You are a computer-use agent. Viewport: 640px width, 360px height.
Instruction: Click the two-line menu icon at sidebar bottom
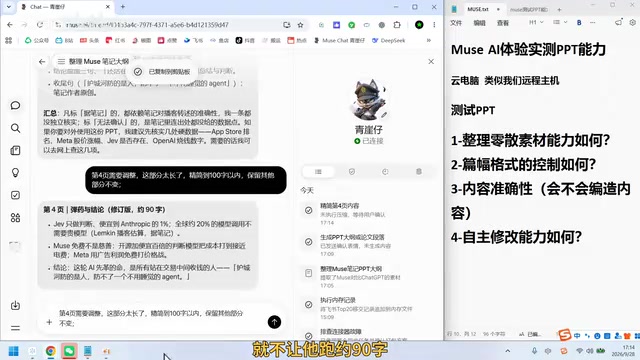point(16,328)
